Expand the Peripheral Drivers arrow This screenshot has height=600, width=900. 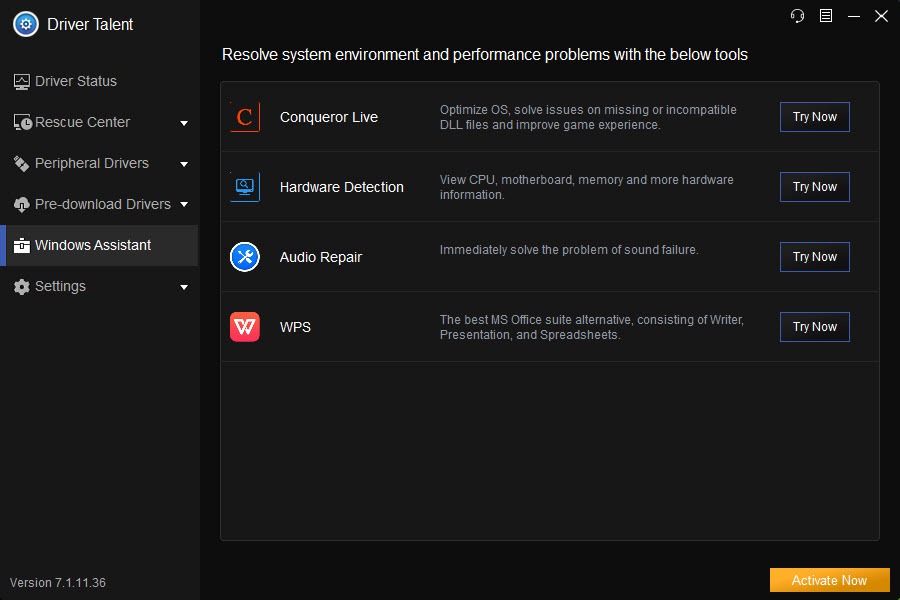coord(184,164)
